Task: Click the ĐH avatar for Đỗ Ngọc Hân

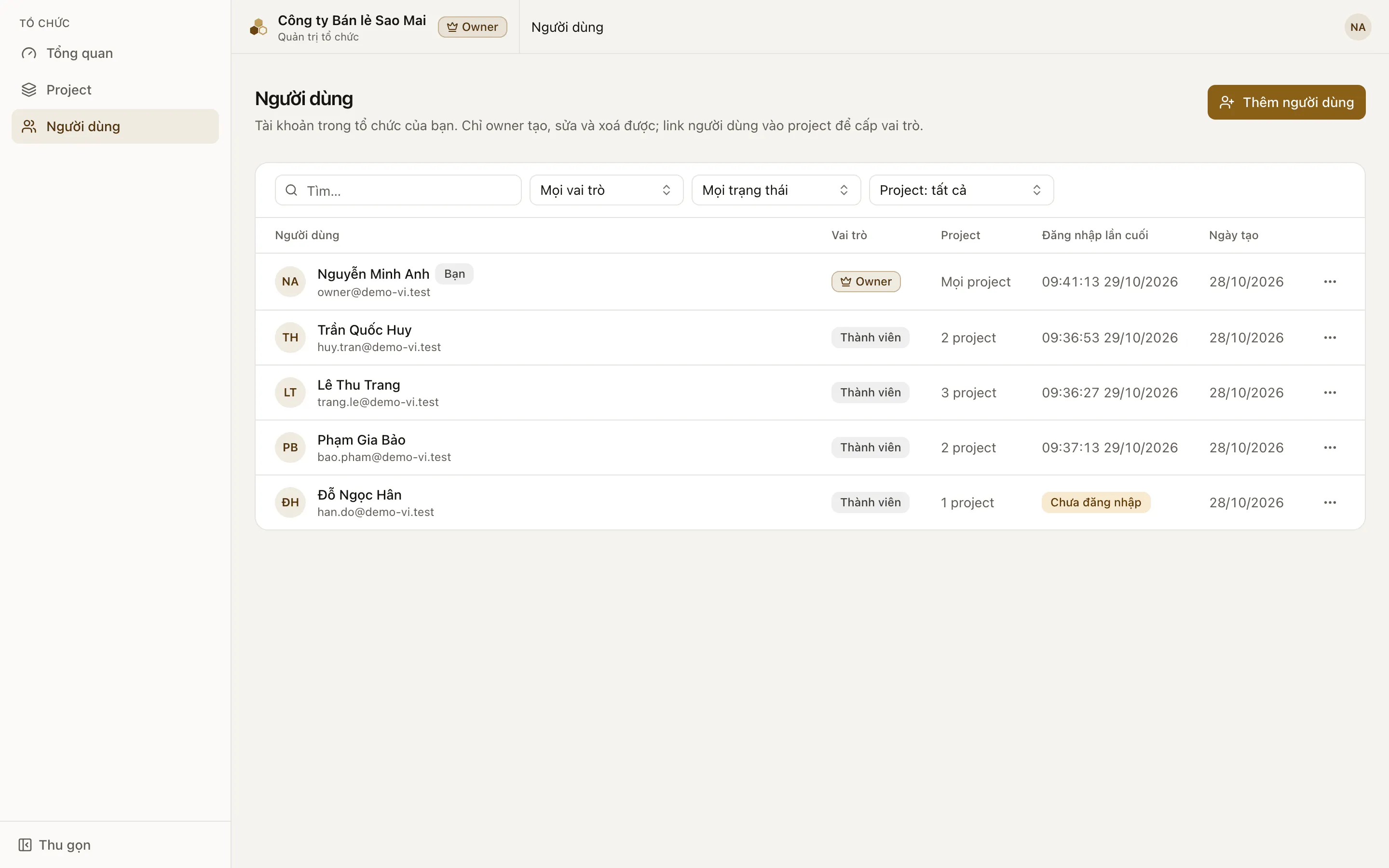Action: click(290, 503)
